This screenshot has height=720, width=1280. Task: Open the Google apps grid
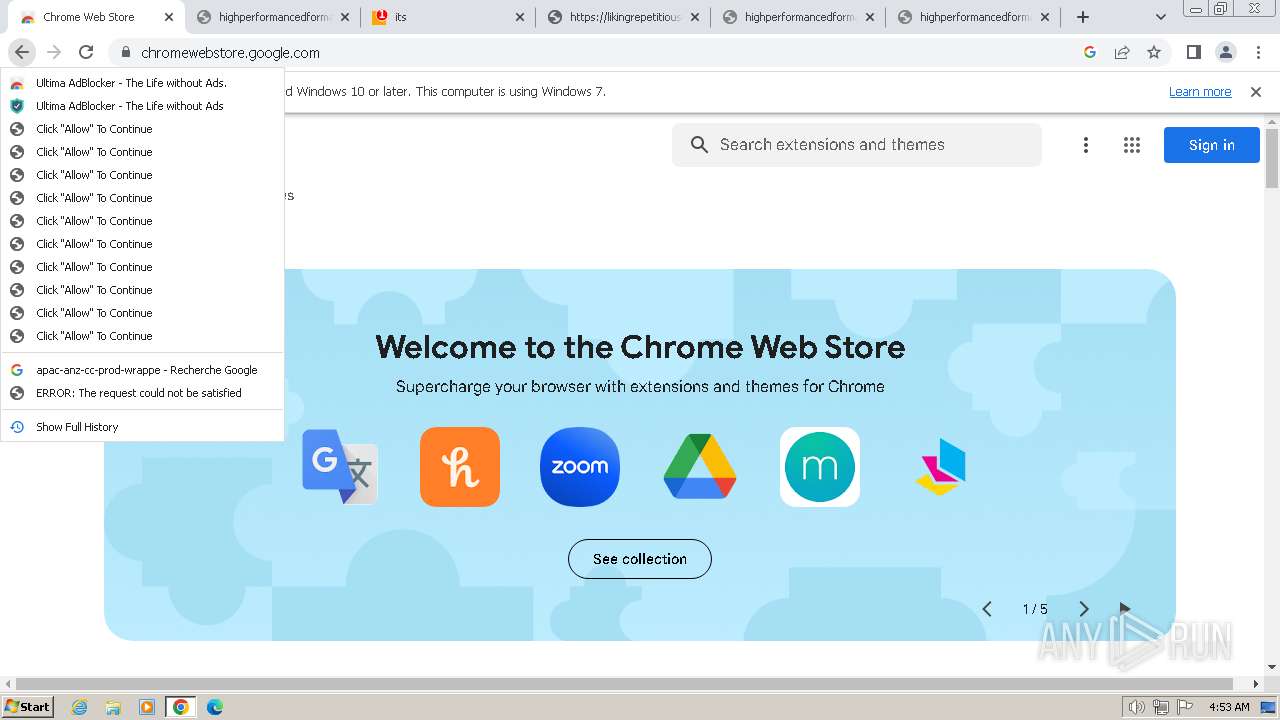[1132, 145]
